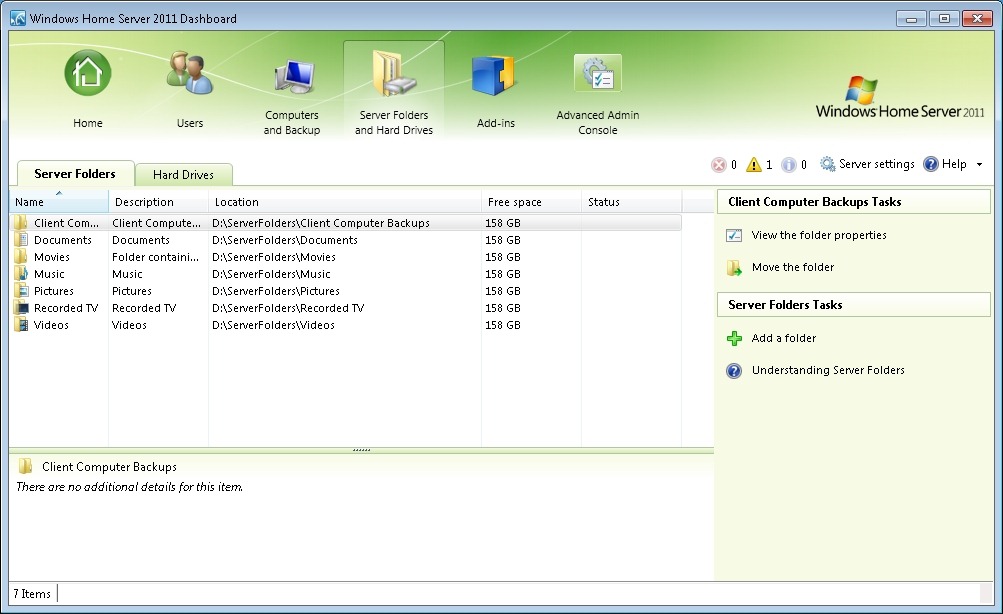Switch to the Hard Drives tab
The width and height of the screenshot is (1003, 614).
(183, 175)
